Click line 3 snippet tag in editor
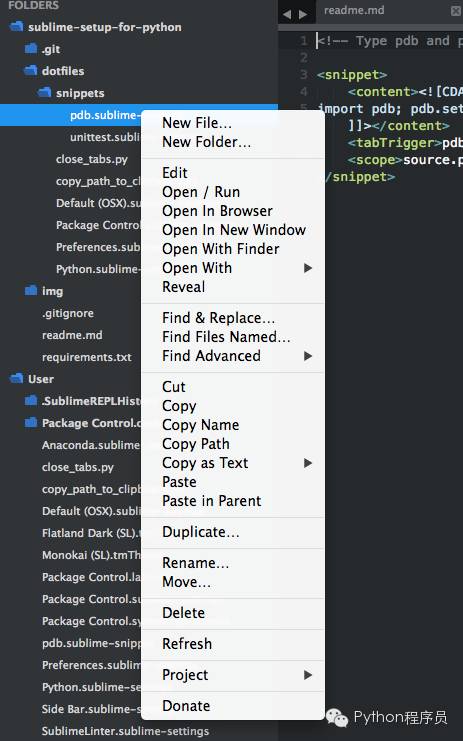Screen dimensions: 463x741 pos(352,75)
